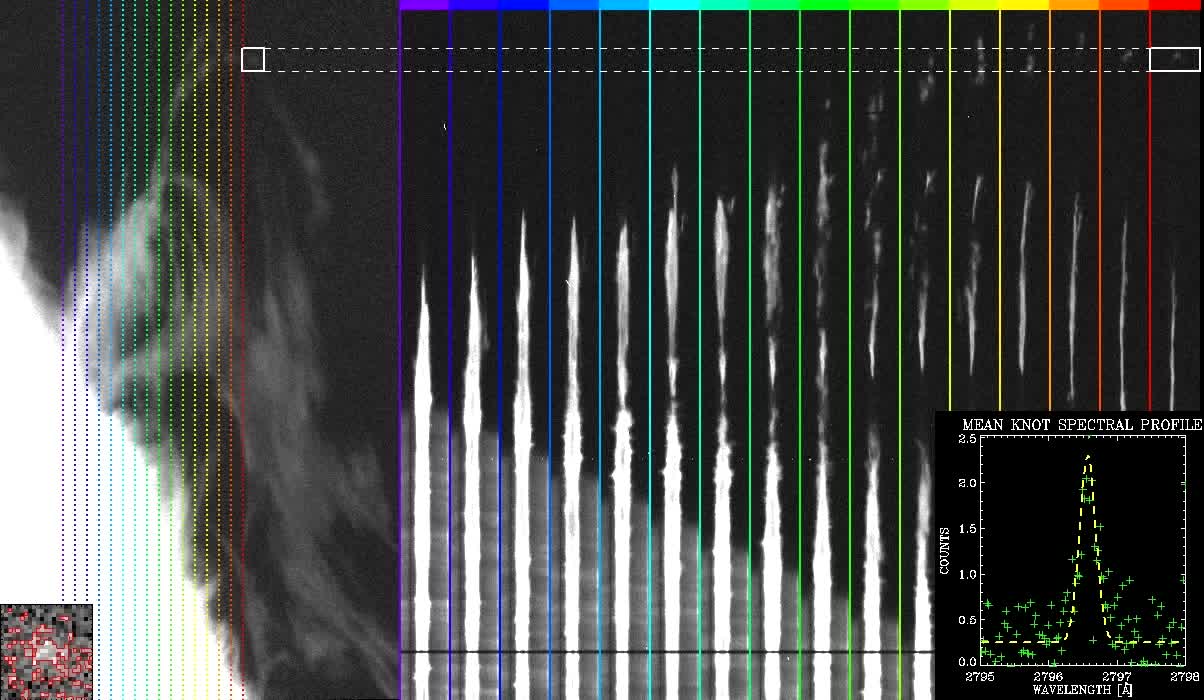Click the 1.0 tick label on counts axis
1204x700 pixels.
[964, 574]
